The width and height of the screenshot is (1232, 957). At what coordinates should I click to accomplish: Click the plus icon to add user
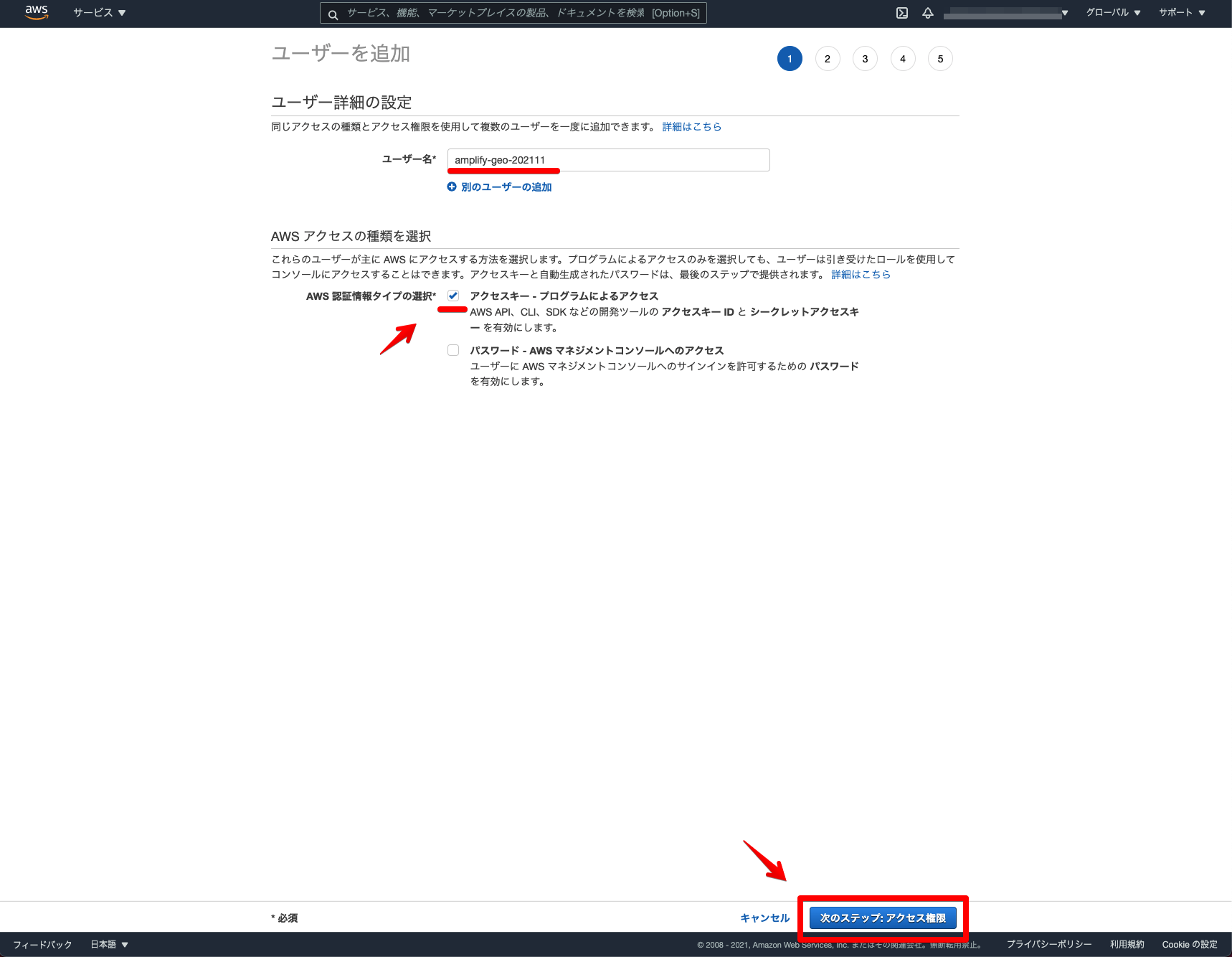452,187
